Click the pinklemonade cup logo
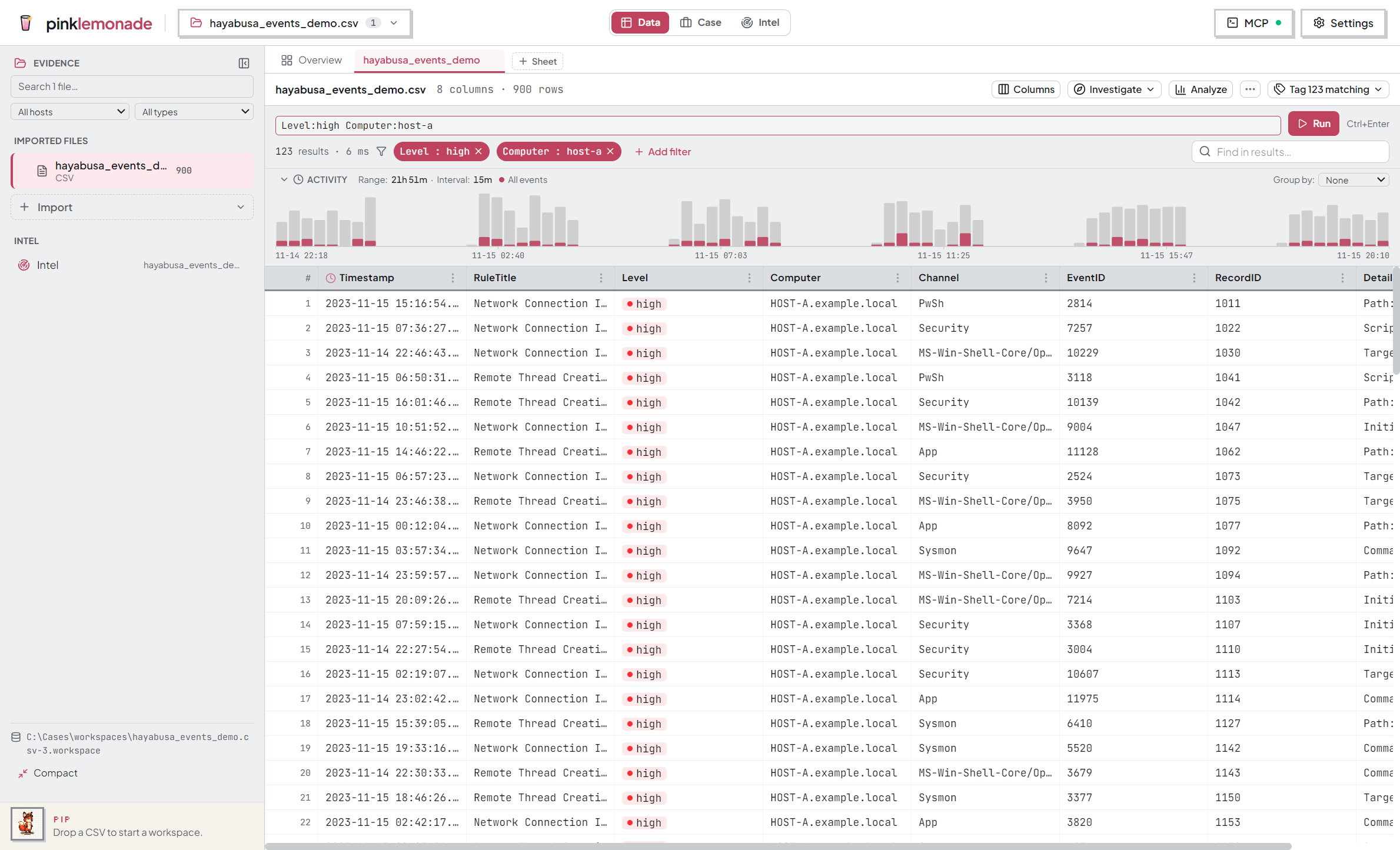 click(x=25, y=23)
